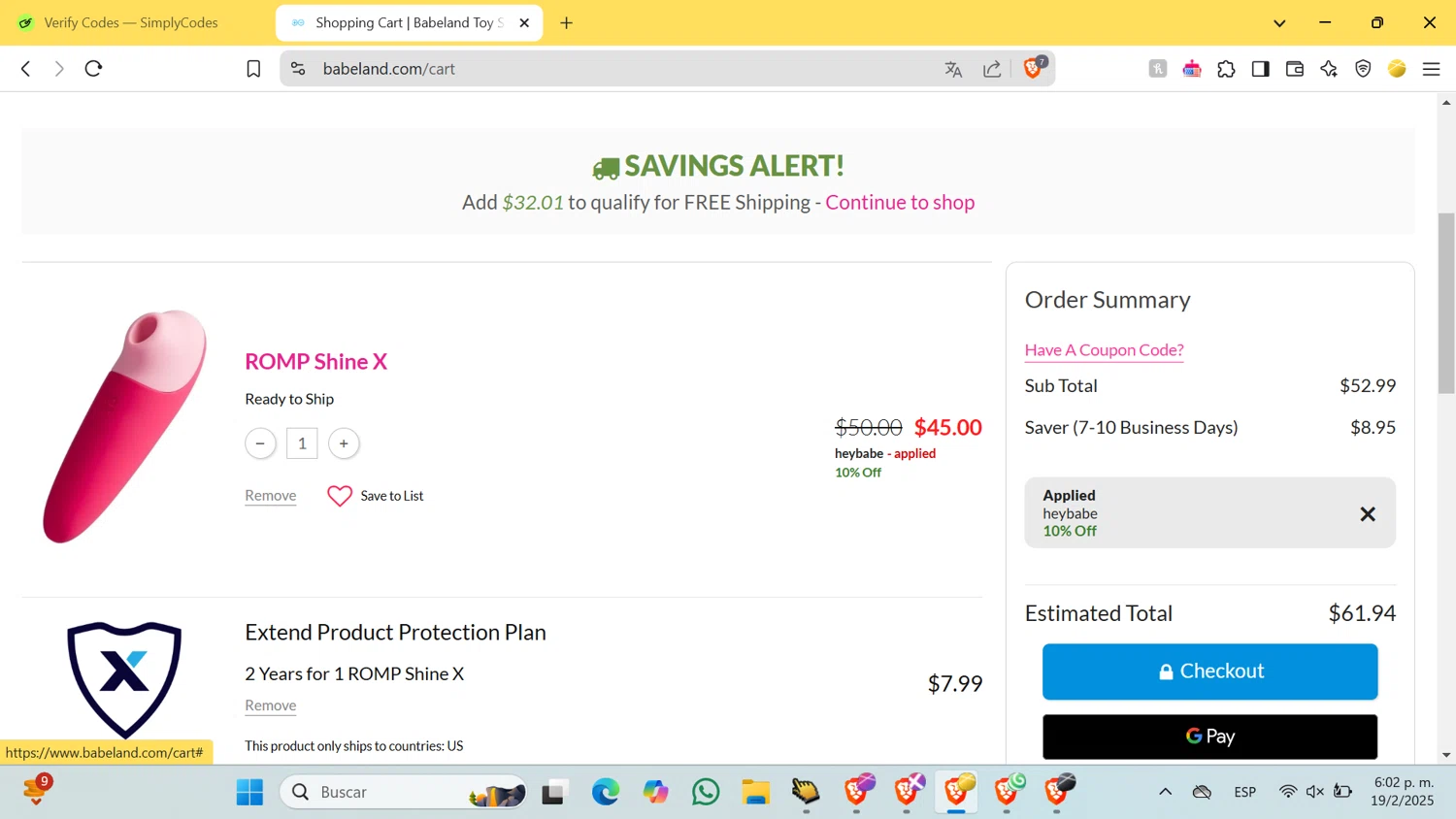
Task: Remove the applied heybabe coupon
Action: [x=1368, y=514]
